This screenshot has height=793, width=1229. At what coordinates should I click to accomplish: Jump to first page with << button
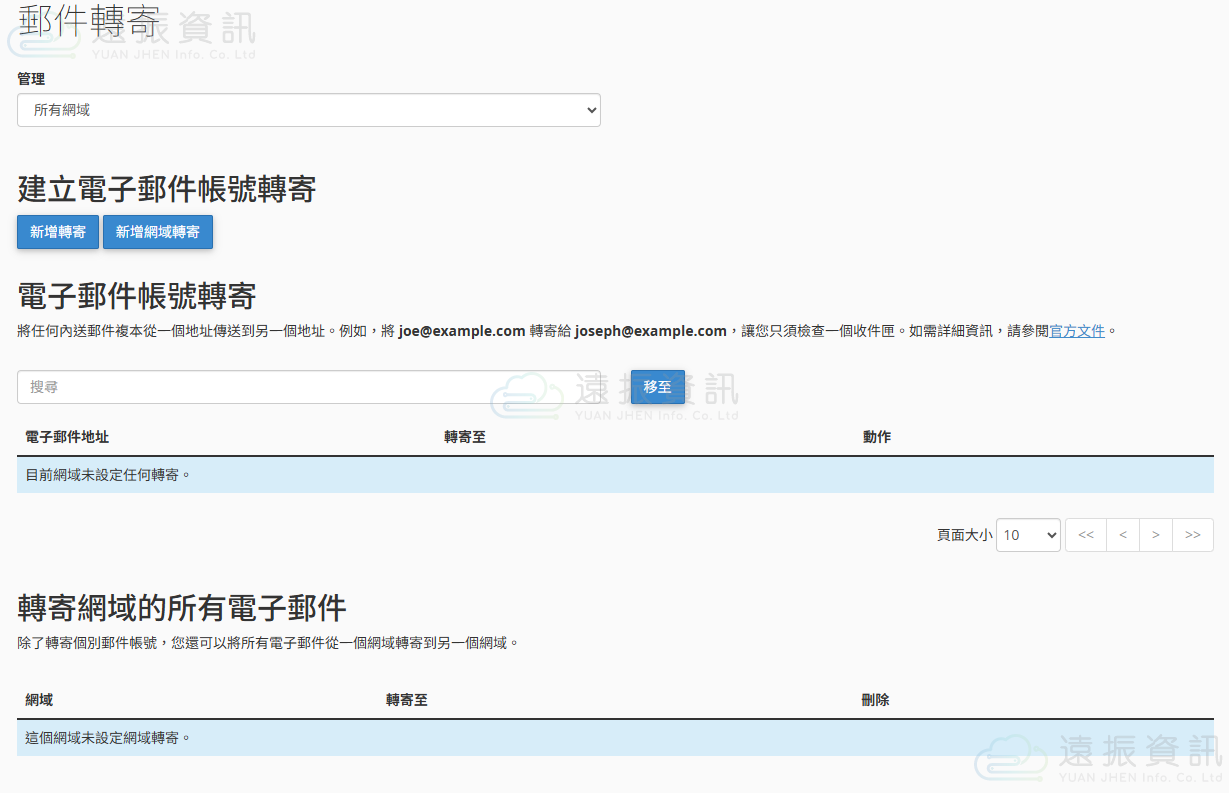pyautogui.click(x=1085, y=535)
